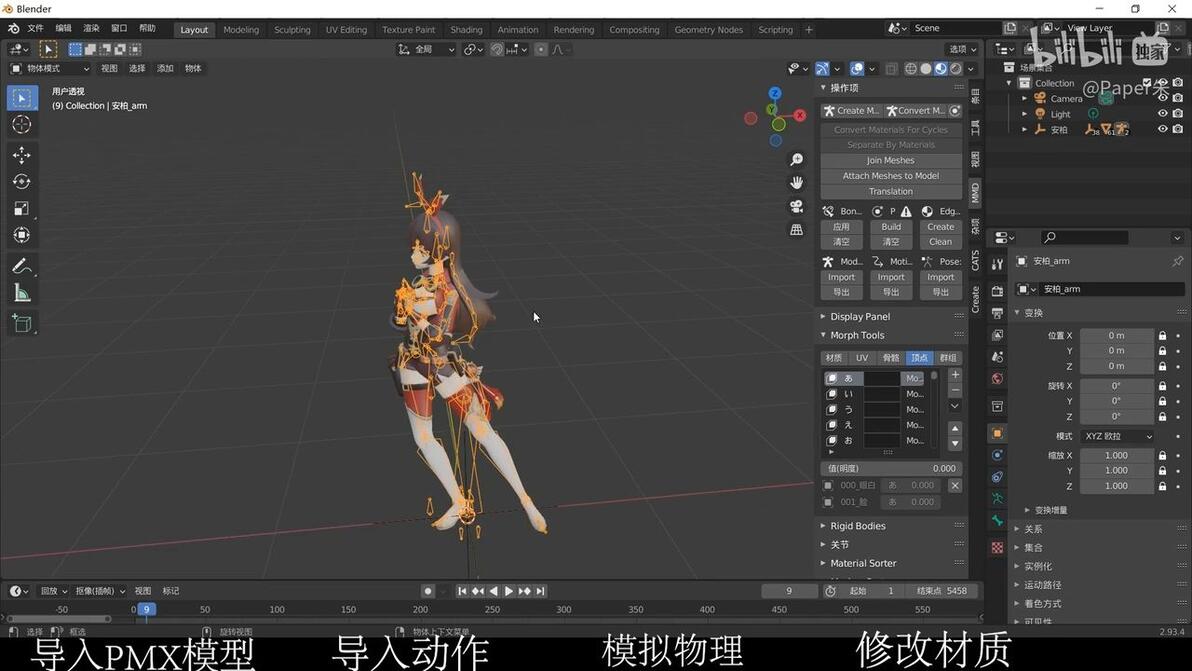Select the Measure tool
The image size is (1192, 671).
21,293
